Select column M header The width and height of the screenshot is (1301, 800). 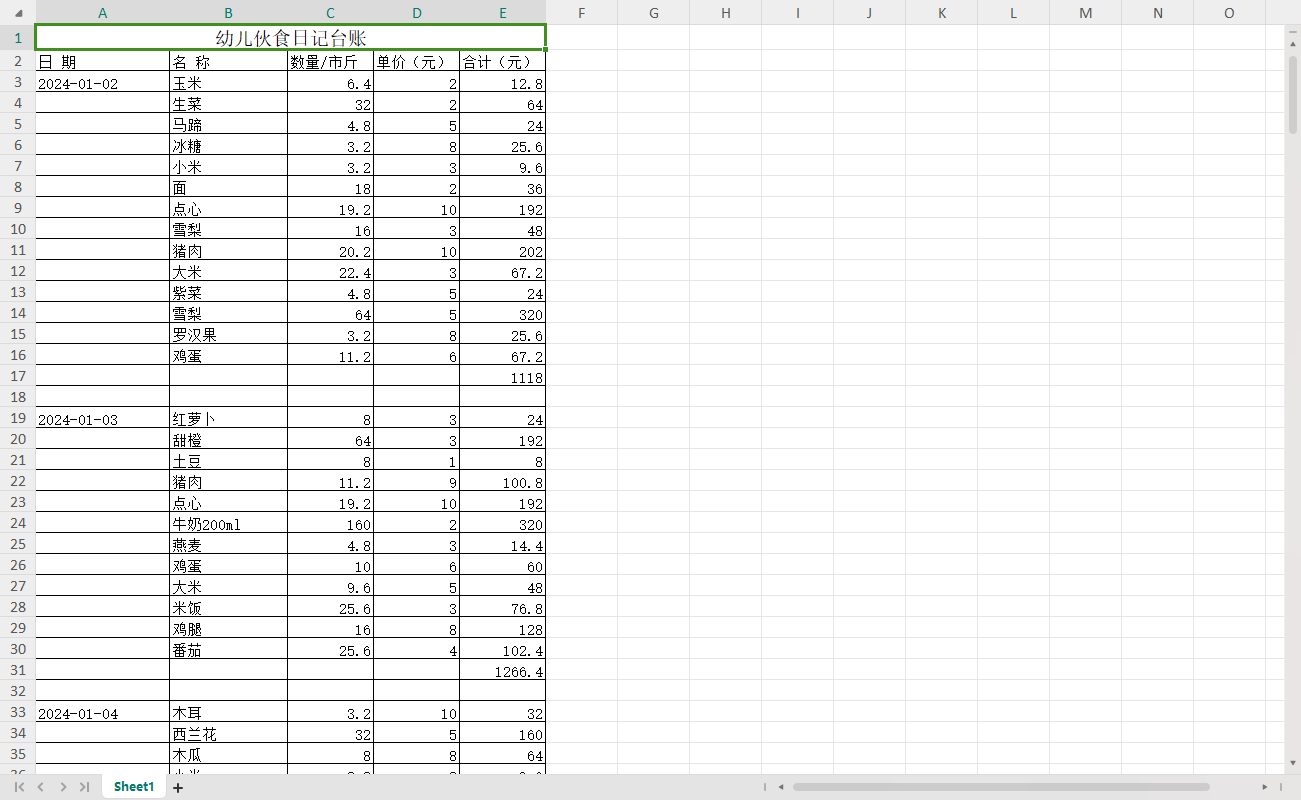pos(1086,13)
